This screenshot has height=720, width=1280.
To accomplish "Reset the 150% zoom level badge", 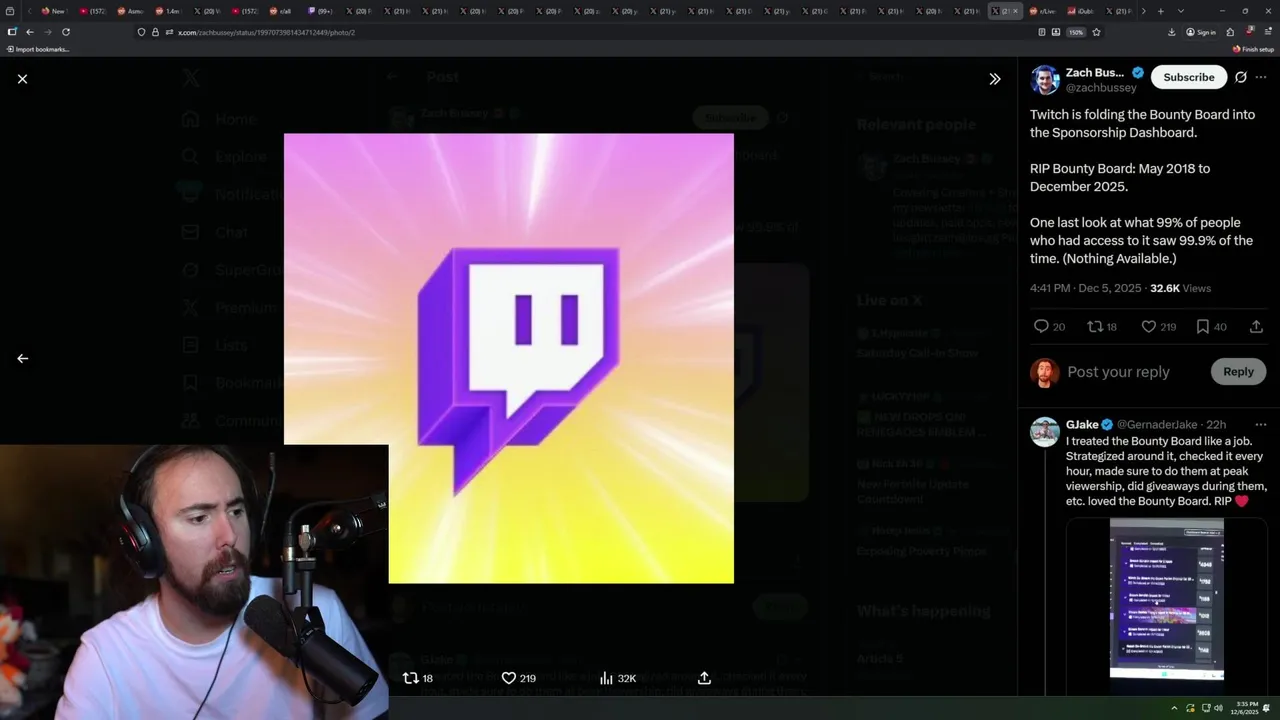I will [x=1075, y=32].
